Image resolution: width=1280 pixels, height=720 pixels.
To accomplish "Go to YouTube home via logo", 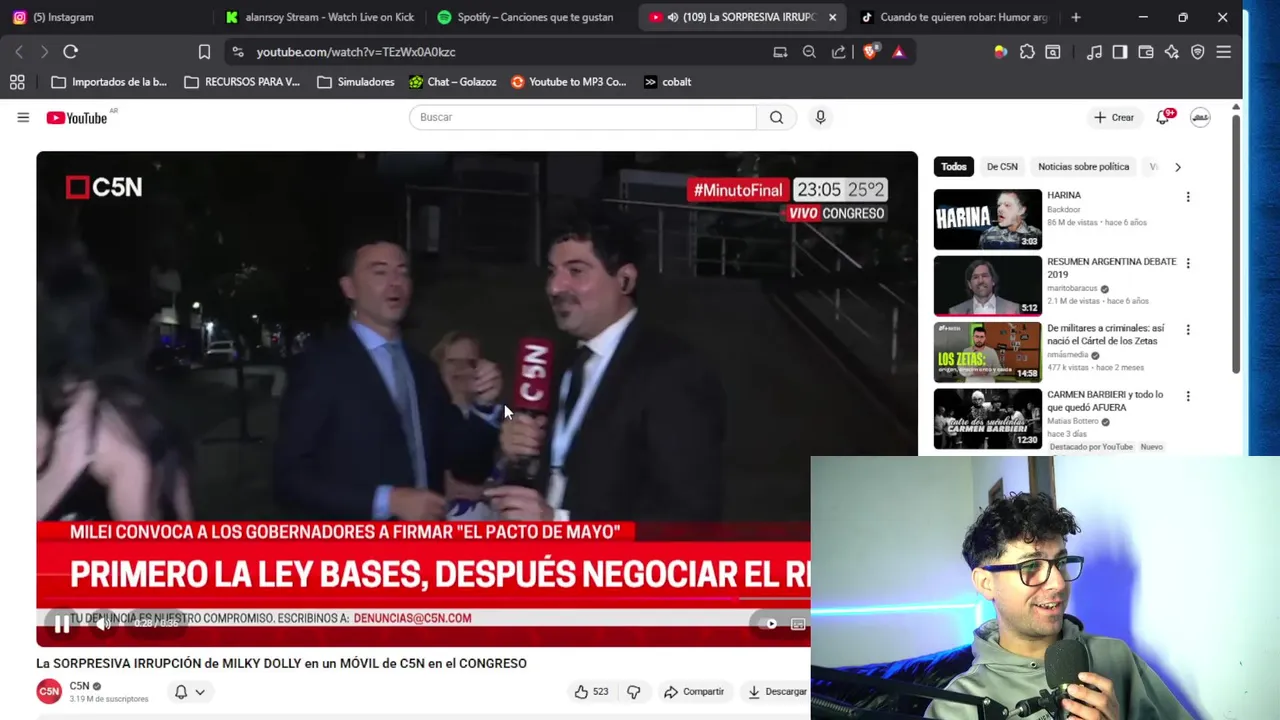I will tap(77, 118).
